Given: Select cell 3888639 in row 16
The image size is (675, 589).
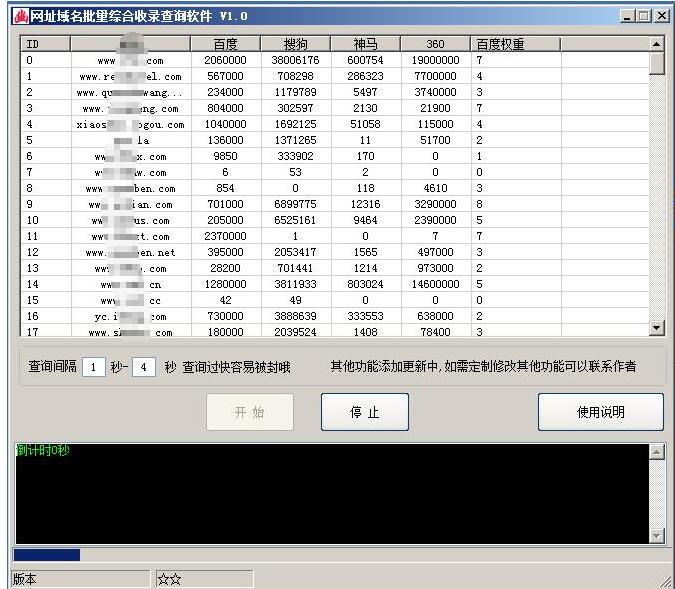Looking at the screenshot, I should pyautogui.click(x=295, y=316).
